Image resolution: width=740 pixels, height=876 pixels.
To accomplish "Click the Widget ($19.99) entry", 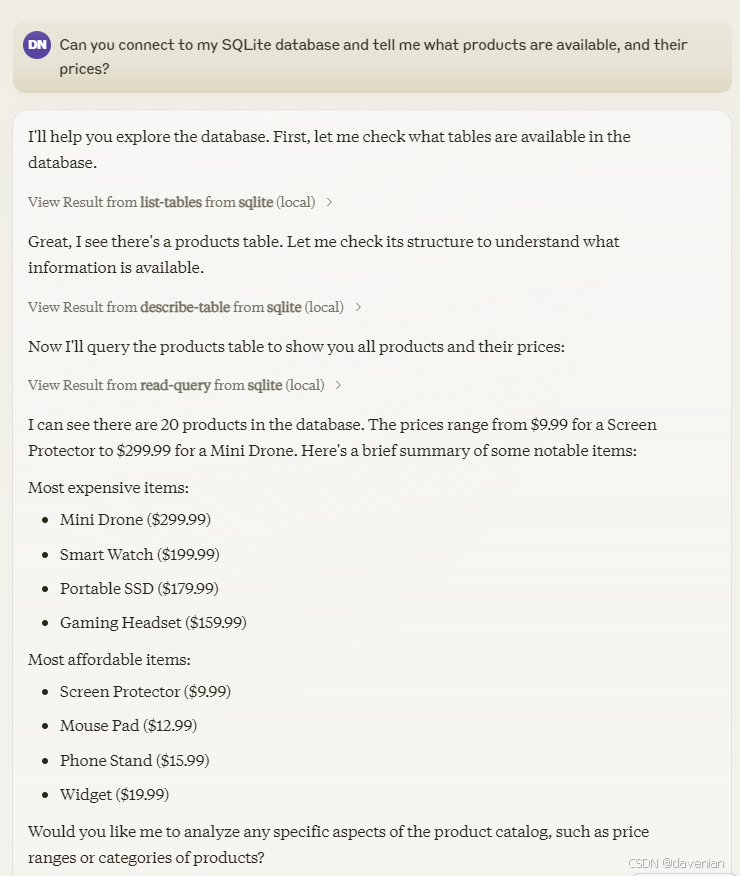I will 114,794.
